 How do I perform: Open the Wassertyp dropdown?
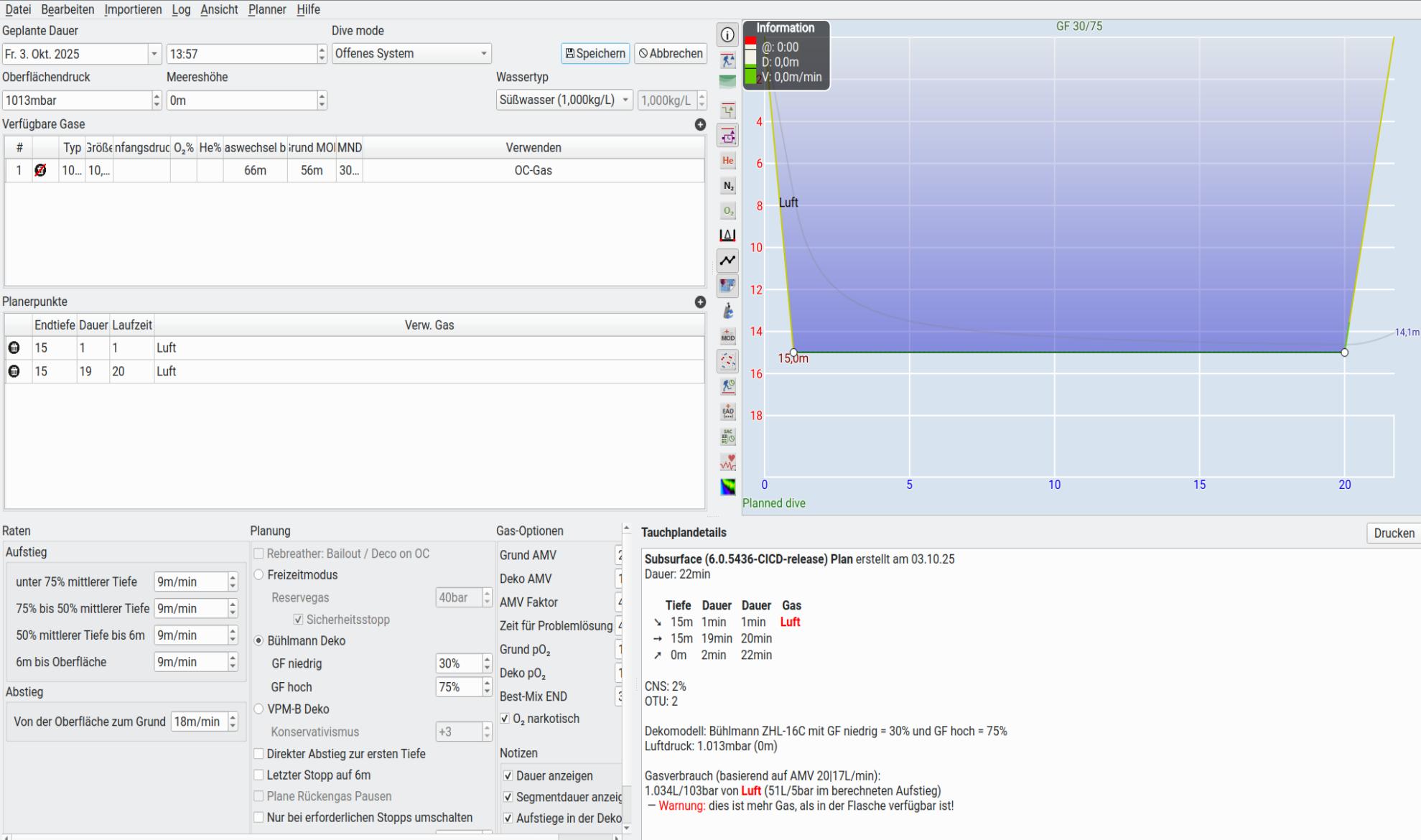564,101
